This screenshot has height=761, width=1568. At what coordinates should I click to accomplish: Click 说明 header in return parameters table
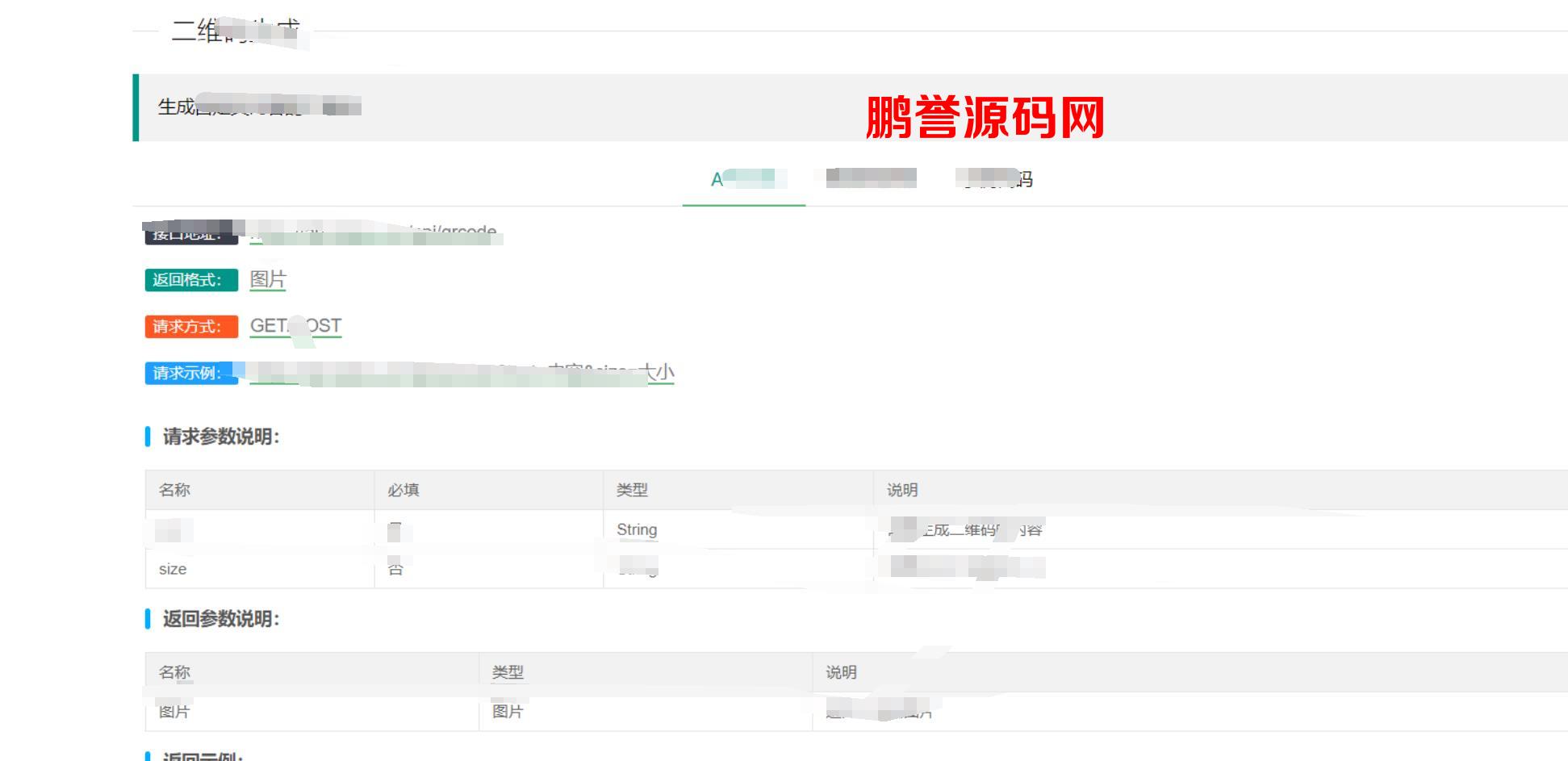click(841, 672)
